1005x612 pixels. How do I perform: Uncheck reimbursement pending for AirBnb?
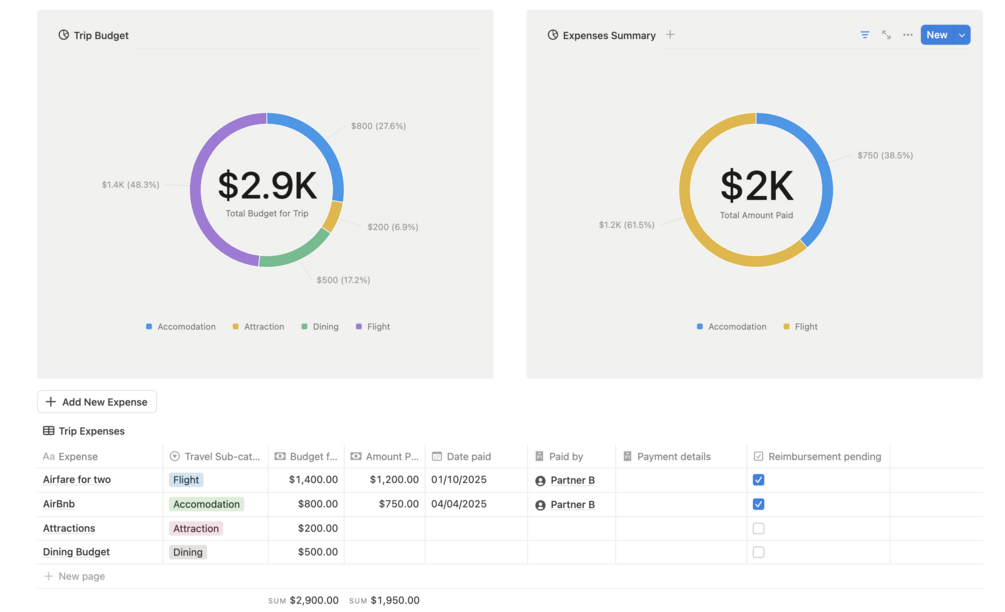pos(758,504)
